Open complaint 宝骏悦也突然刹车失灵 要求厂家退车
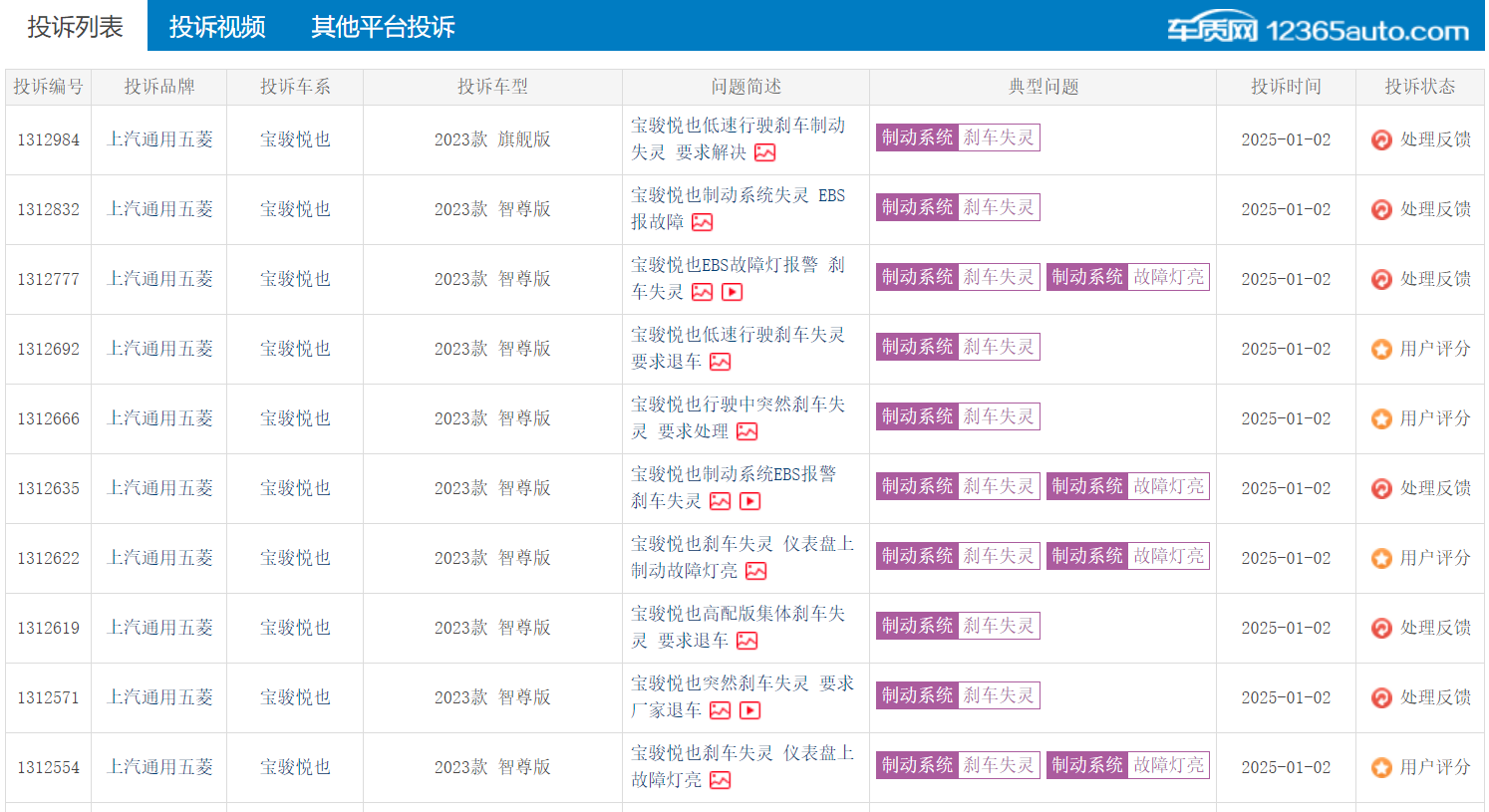This screenshot has height=812, width=1489. click(x=743, y=696)
